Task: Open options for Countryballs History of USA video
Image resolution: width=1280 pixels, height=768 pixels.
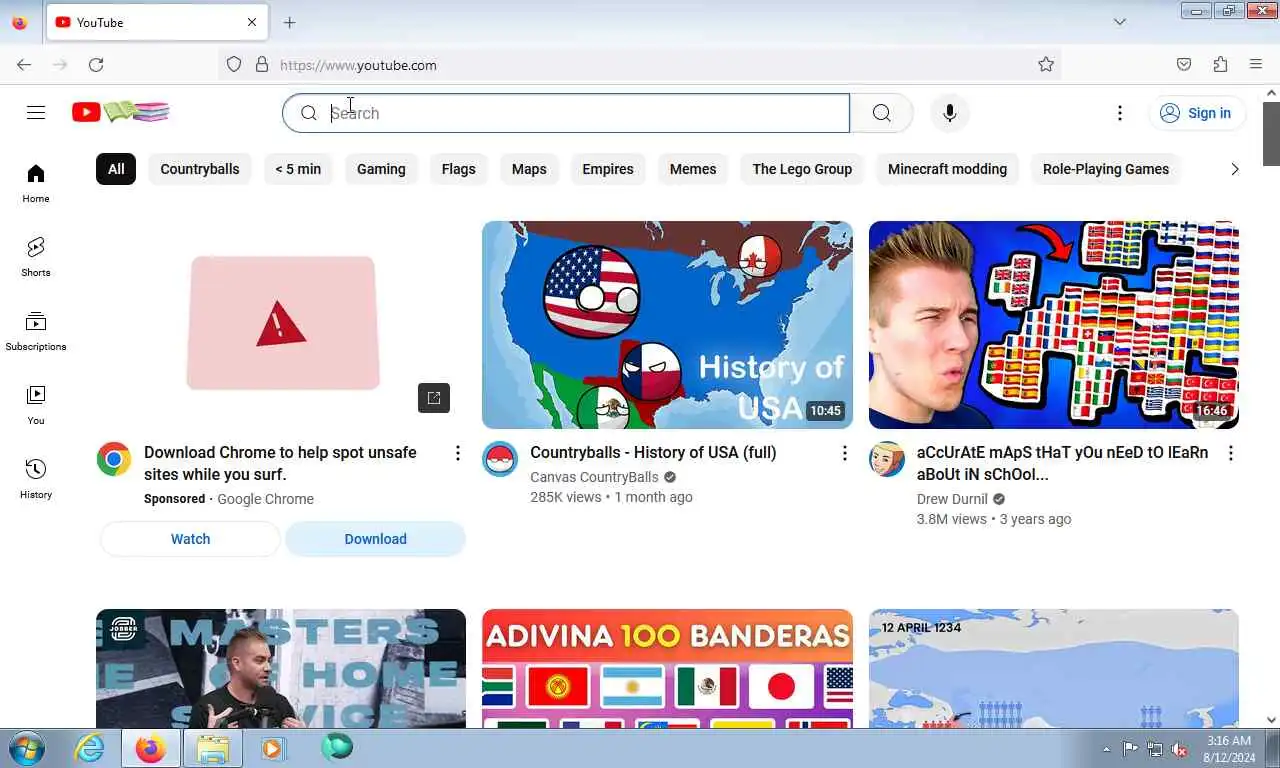Action: (844, 454)
